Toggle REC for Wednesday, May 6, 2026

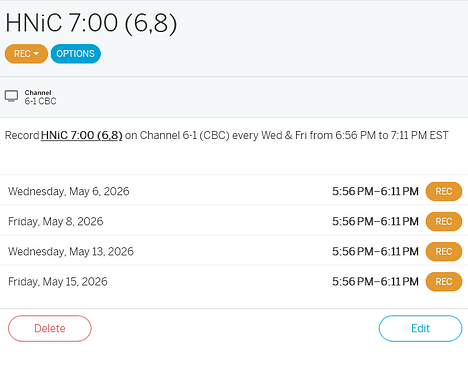pyautogui.click(x=444, y=191)
